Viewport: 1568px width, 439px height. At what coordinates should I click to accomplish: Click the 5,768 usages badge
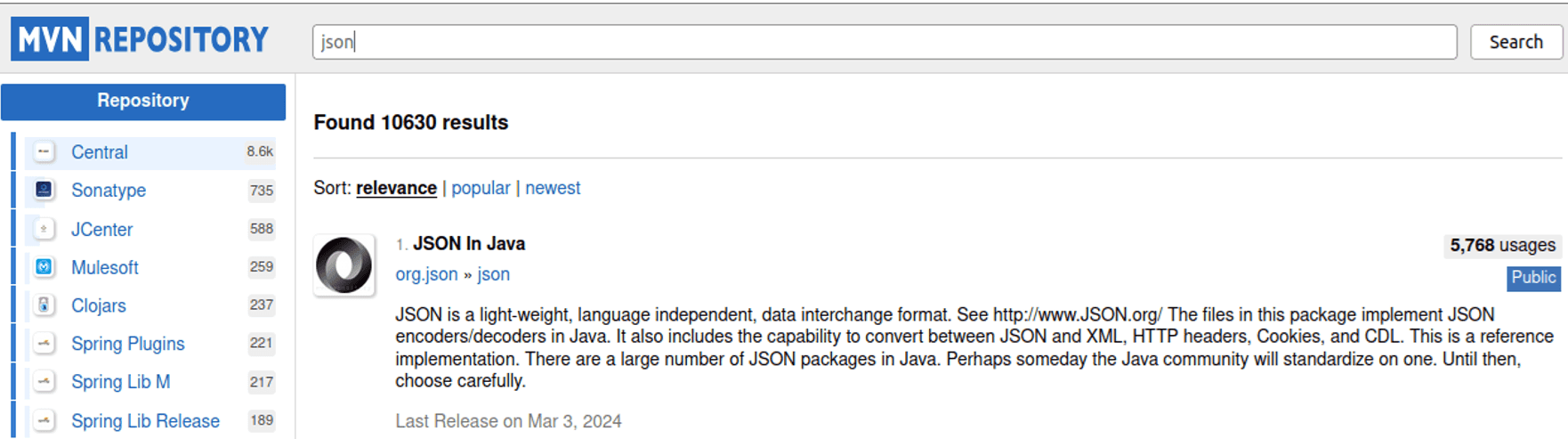coord(1502,246)
